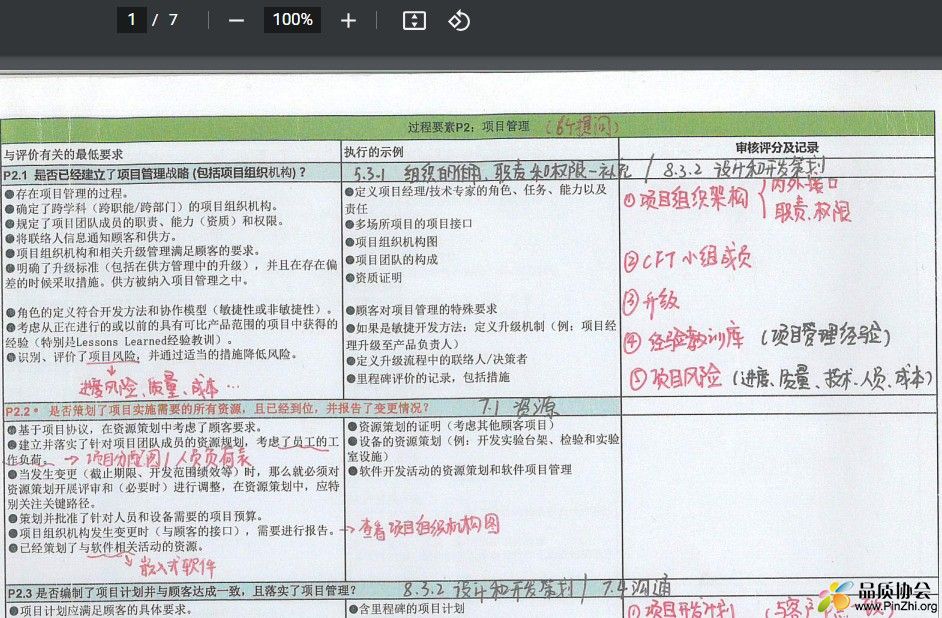Click the handwritten note ①项目组织架构
This screenshot has height=618, width=942.
coord(685,198)
